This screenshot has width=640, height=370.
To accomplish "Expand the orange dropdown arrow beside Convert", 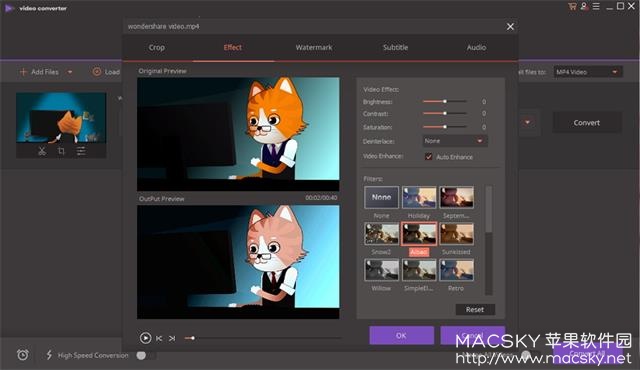I will tap(527, 122).
